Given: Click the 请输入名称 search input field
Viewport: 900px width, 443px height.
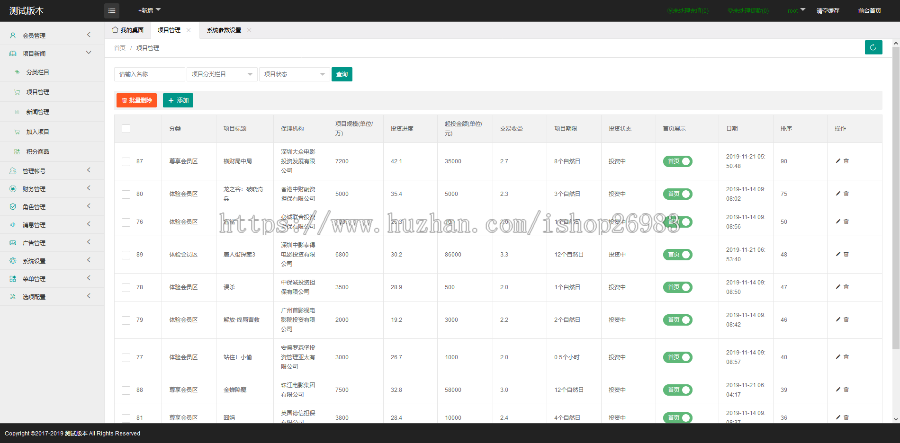Looking at the screenshot, I should point(150,74).
